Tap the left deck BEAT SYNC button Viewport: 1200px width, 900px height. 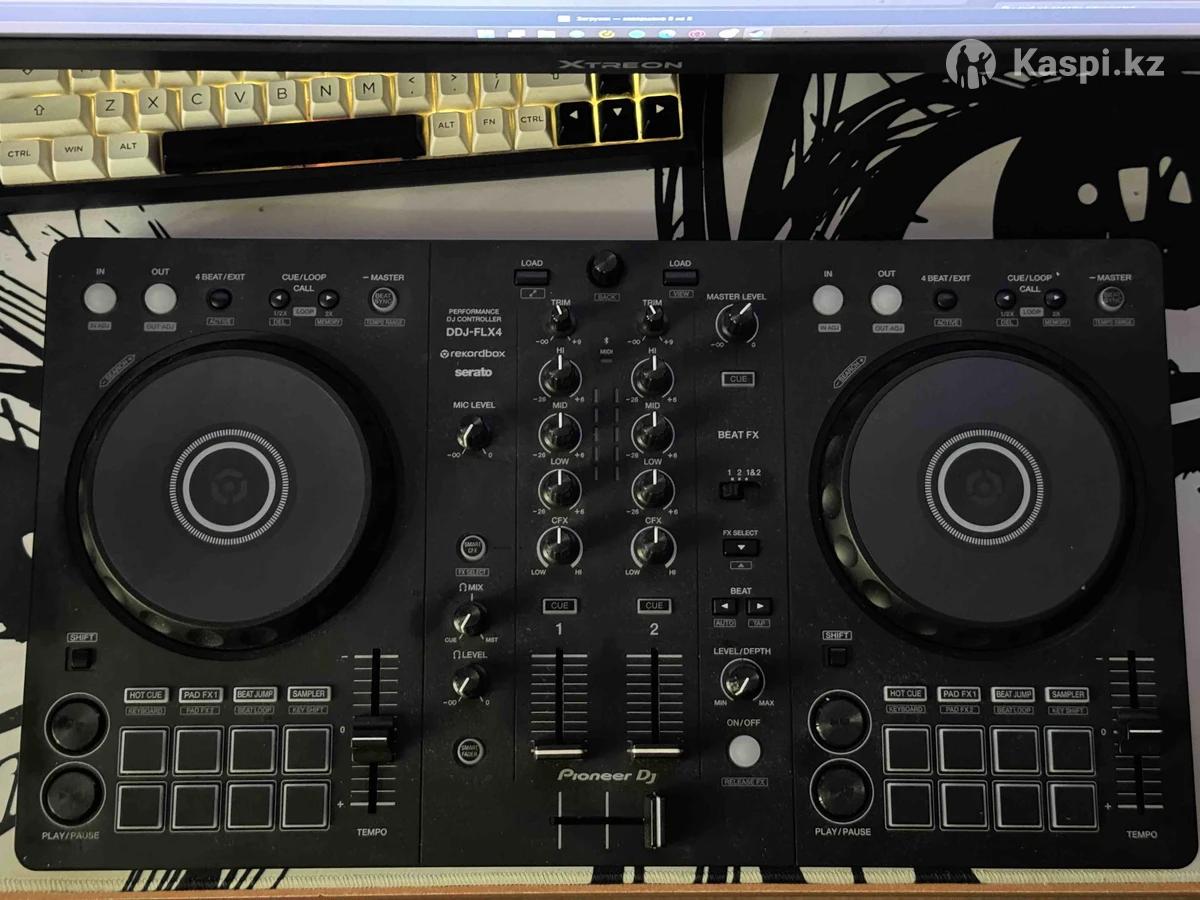point(383,299)
